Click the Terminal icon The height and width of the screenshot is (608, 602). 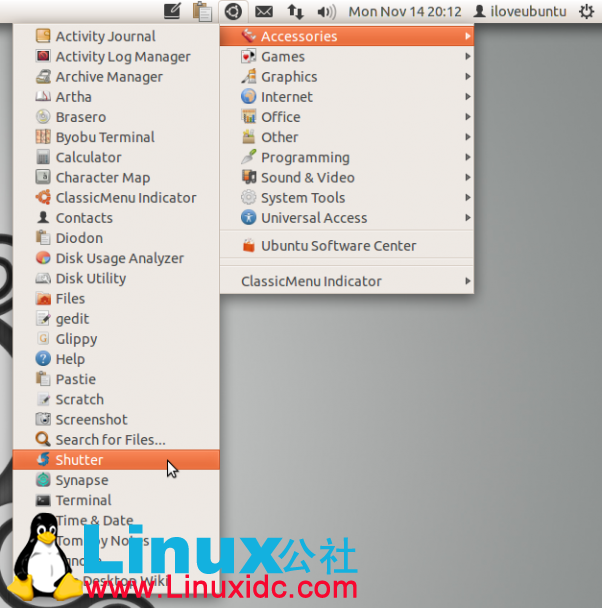pos(43,500)
